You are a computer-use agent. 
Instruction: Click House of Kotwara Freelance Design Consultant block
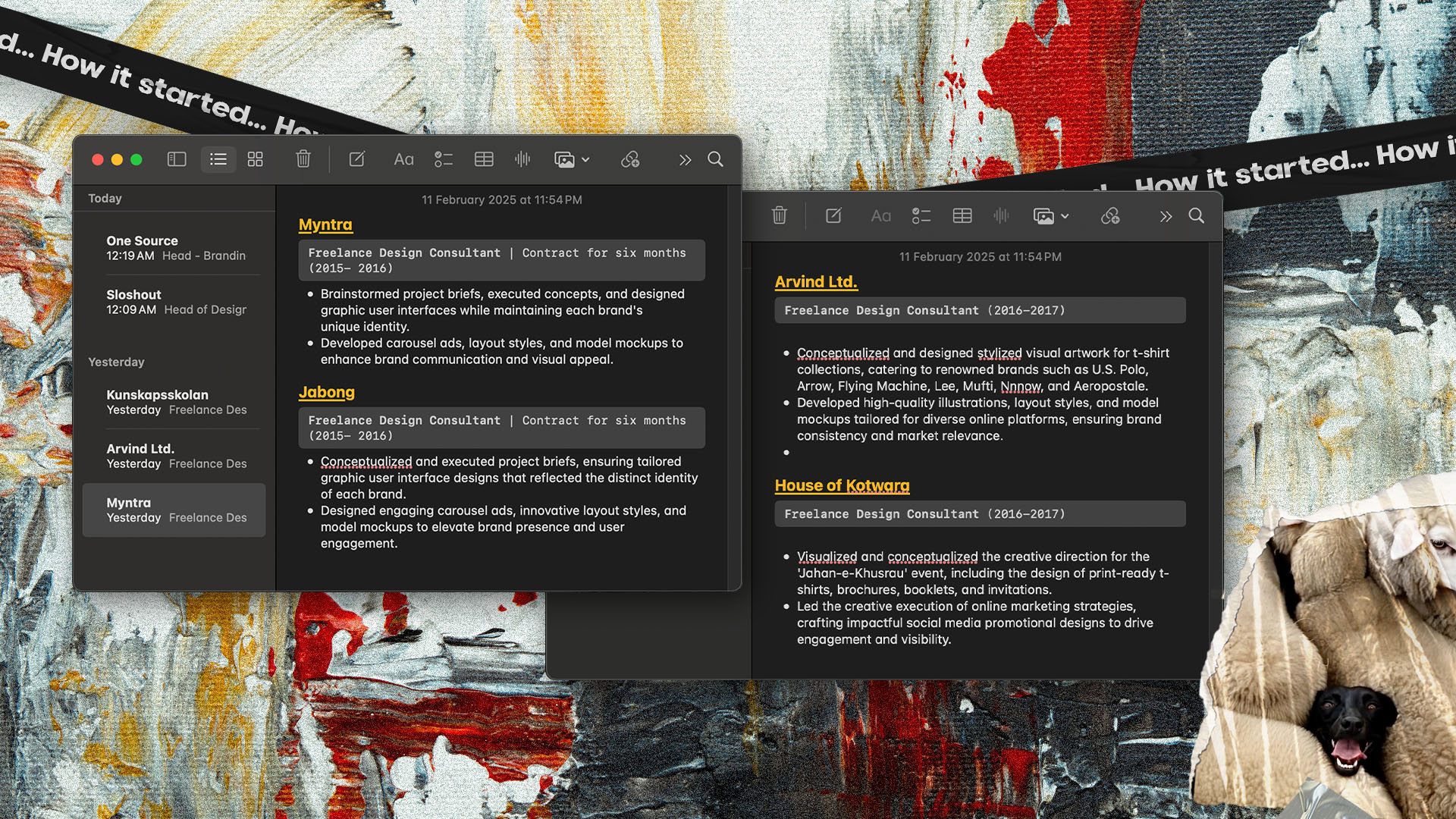(980, 513)
